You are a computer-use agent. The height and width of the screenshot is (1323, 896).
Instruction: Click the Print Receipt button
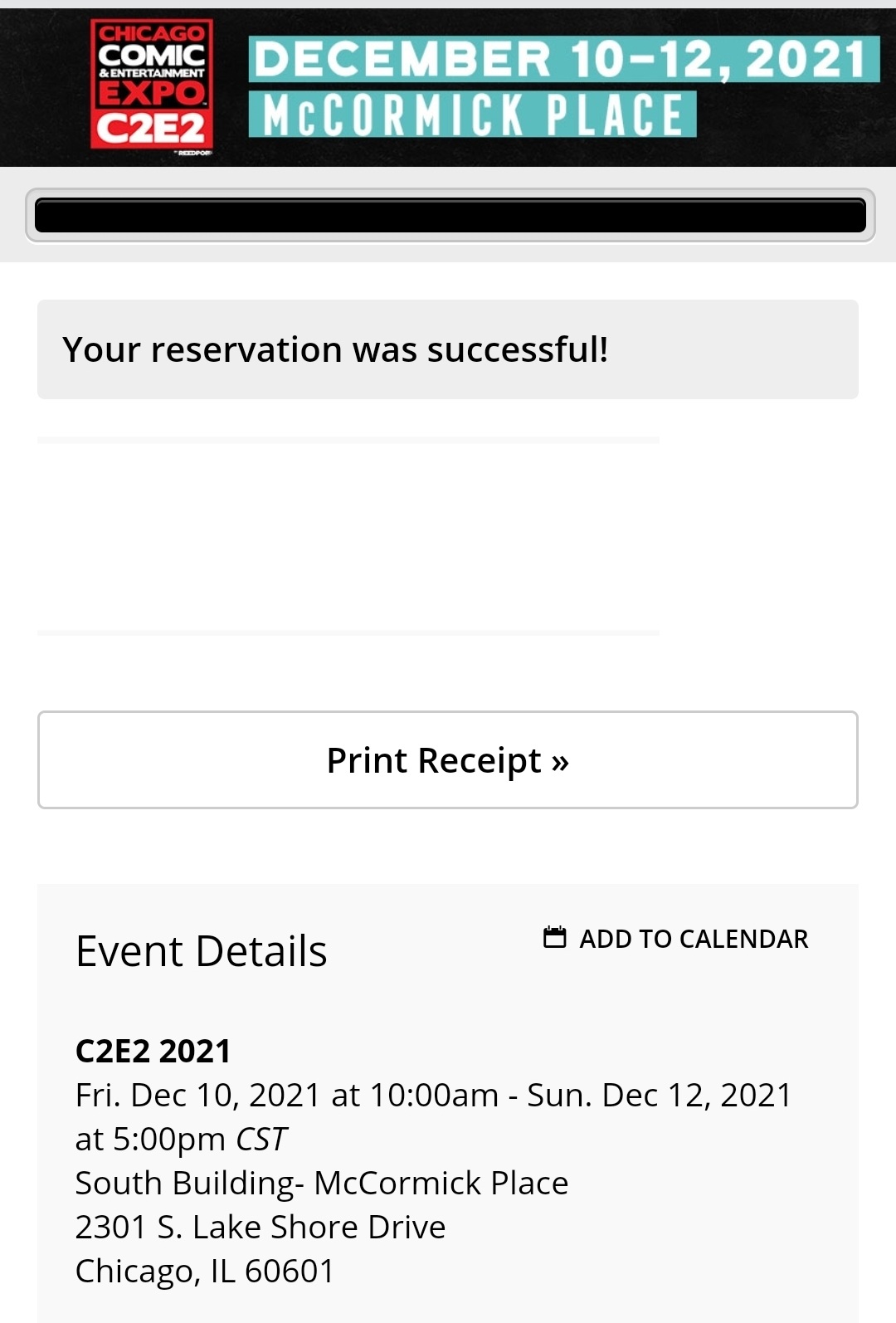[448, 759]
